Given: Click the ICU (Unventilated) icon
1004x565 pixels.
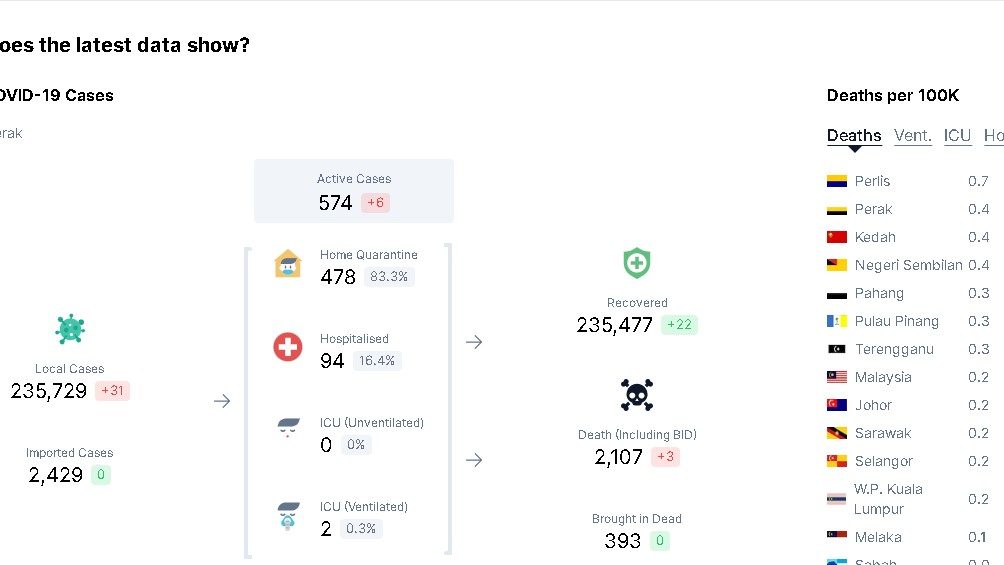Looking at the screenshot, I should 288,430.
